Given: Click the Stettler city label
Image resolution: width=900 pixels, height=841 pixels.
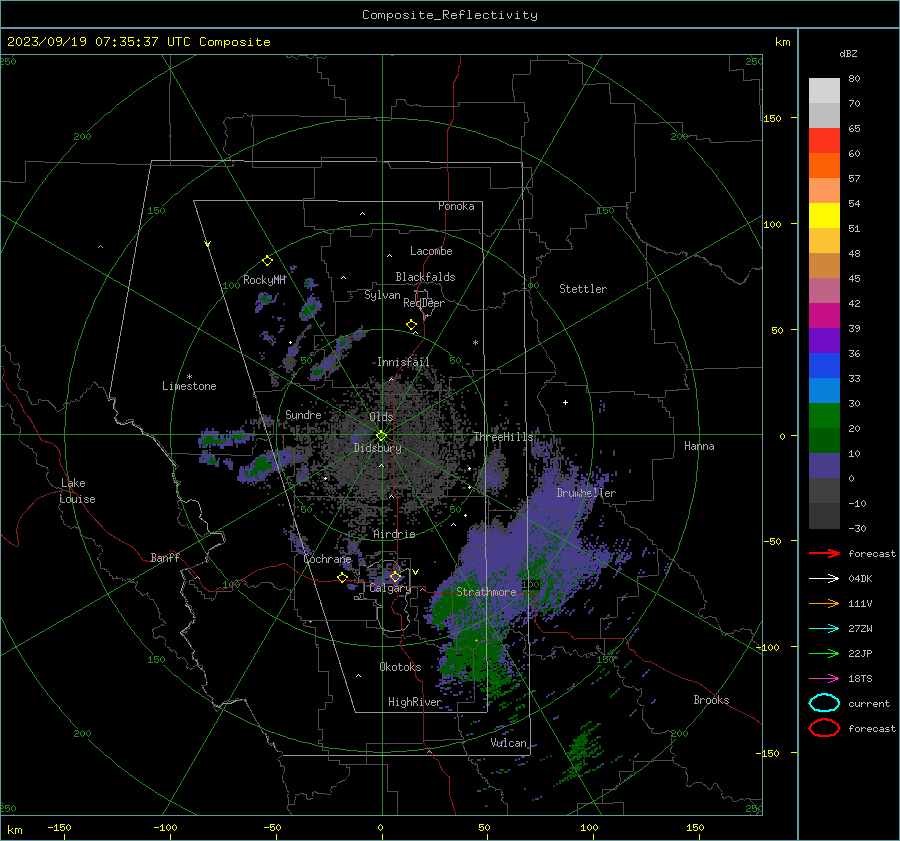Looking at the screenshot, I should 583,289.
